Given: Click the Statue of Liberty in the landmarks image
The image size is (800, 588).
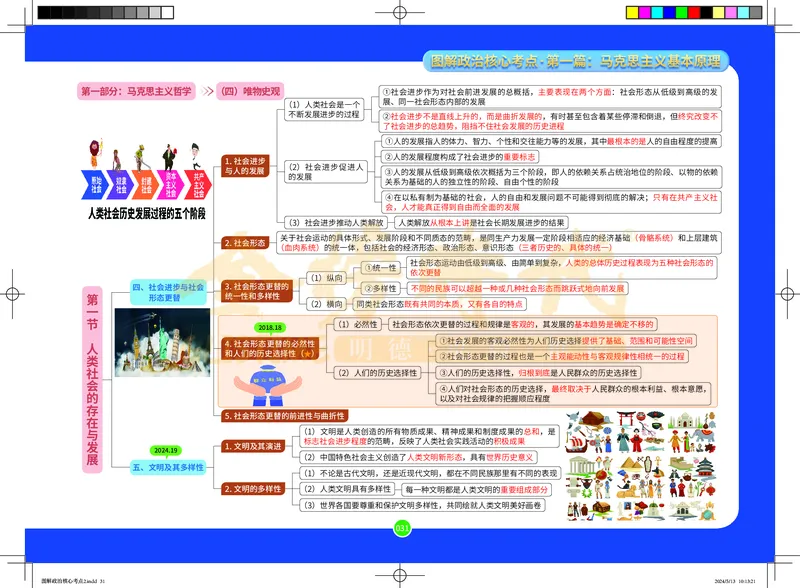Looking at the screenshot, I should click(x=164, y=343).
